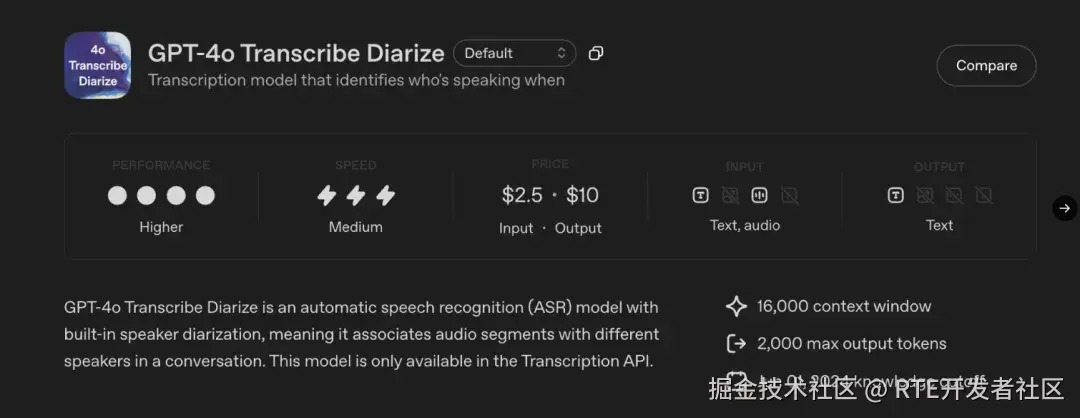Click the disabled image icon under Input
This screenshot has width=1080, height=418.
point(730,196)
